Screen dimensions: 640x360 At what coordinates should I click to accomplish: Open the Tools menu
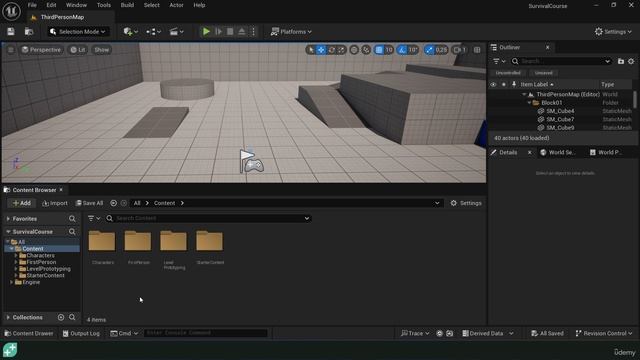click(104, 5)
